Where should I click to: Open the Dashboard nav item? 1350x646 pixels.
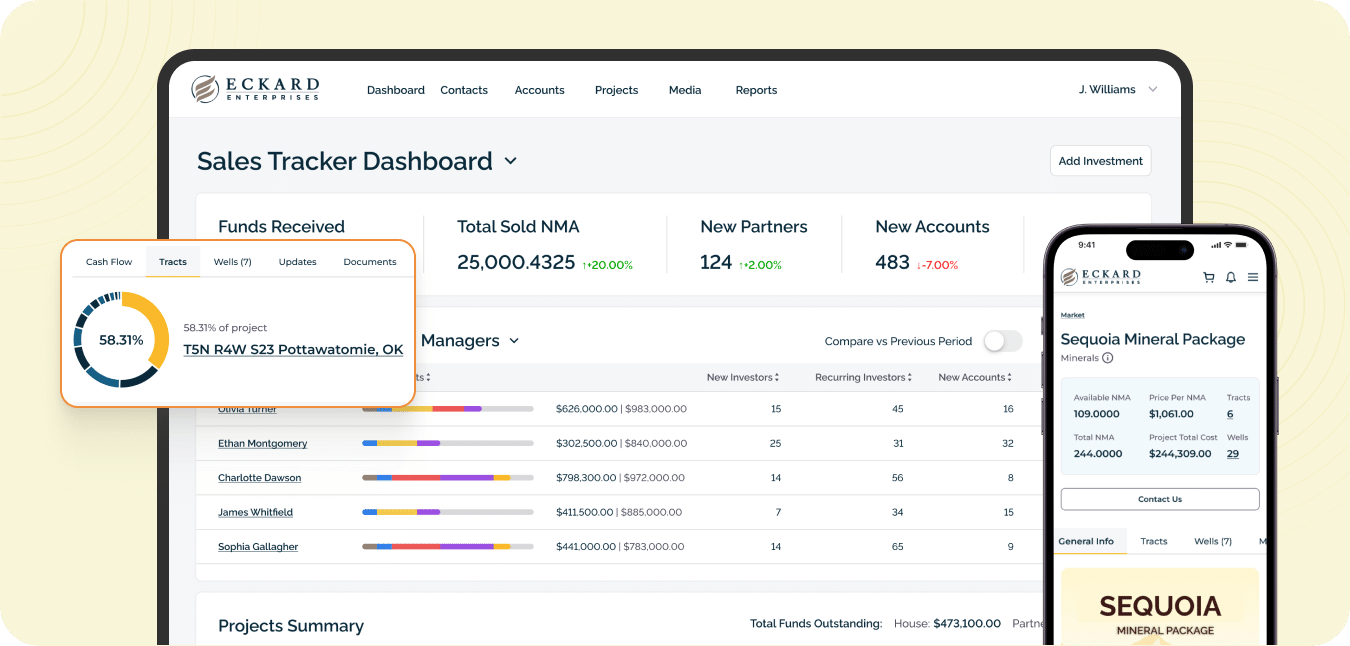pos(396,90)
